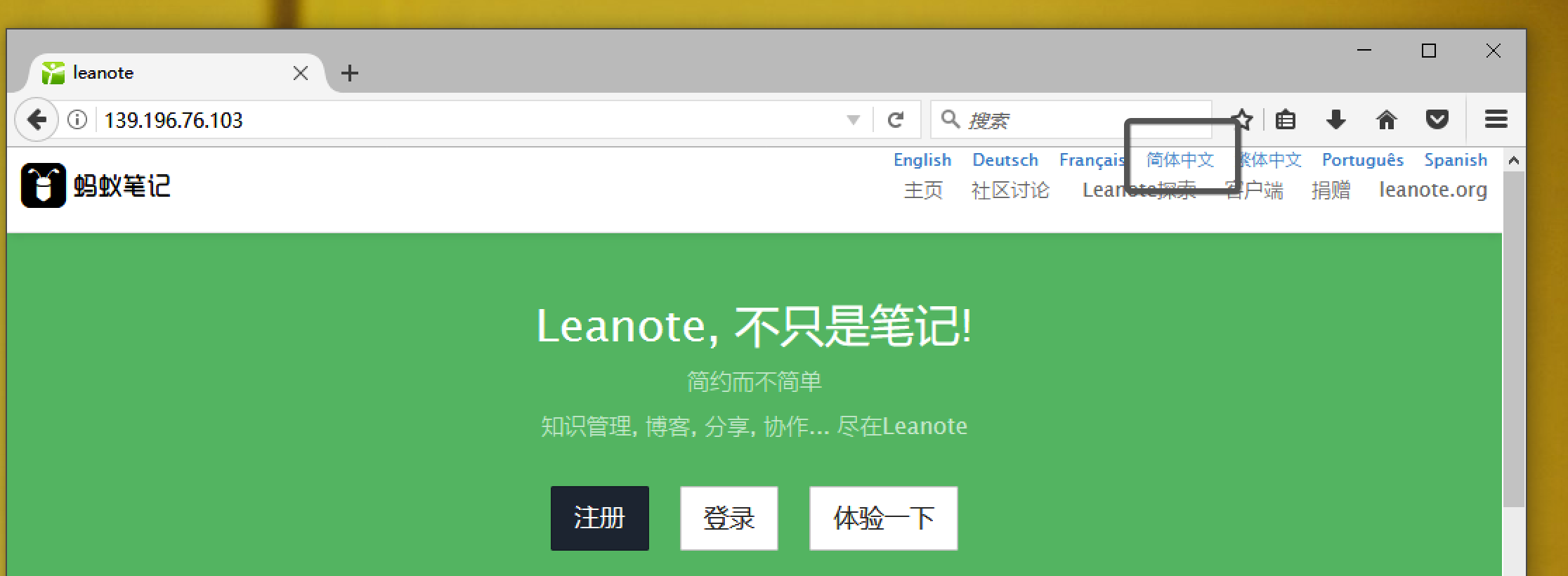Screen dimensions: 1568x576
Task: Switch language to 简体中文
Action: 1180,160
